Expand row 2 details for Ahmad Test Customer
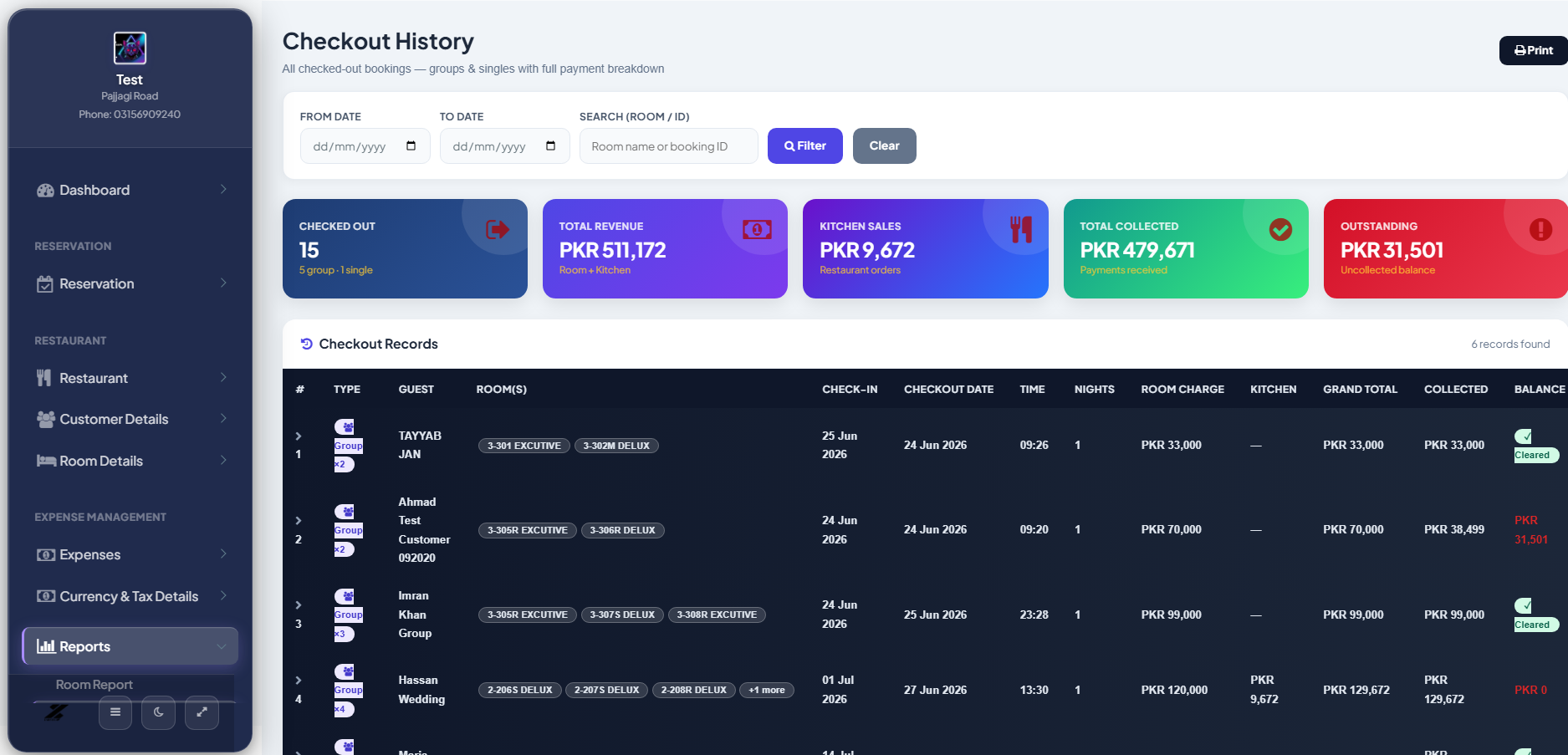Viewport: 1568px width, 755px height. 299,520
